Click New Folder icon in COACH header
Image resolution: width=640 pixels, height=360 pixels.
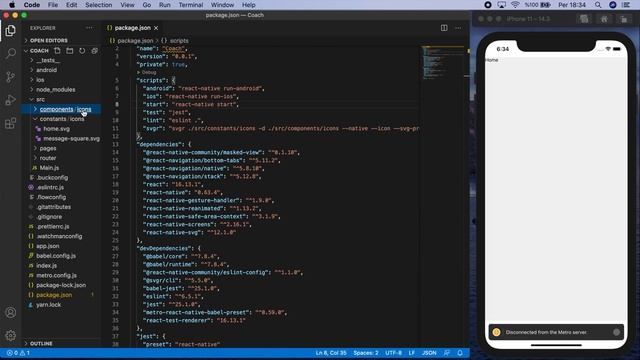click(x=70, y=51)
